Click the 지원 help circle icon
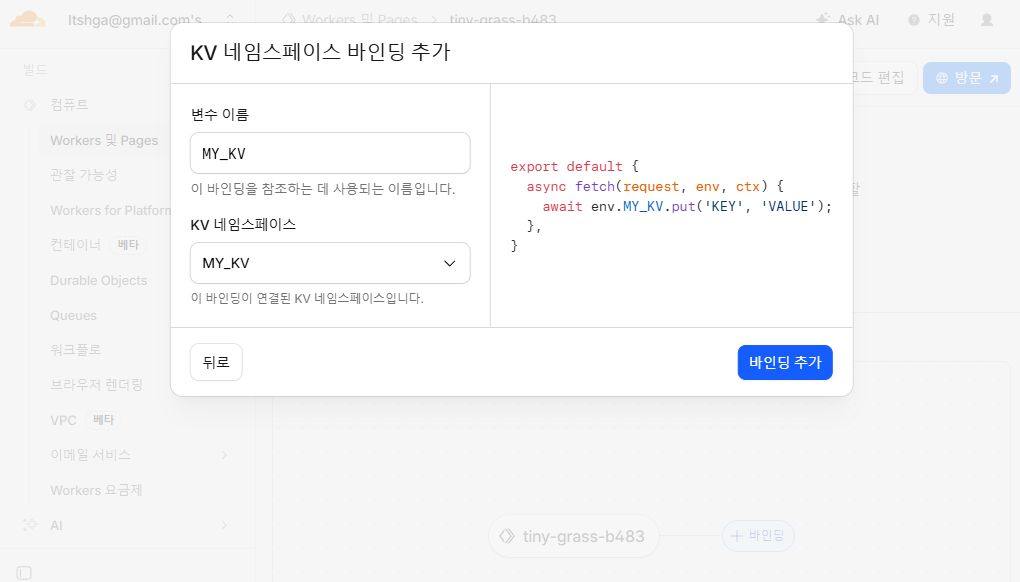1020x582 pixels. [x=914, y=20]
